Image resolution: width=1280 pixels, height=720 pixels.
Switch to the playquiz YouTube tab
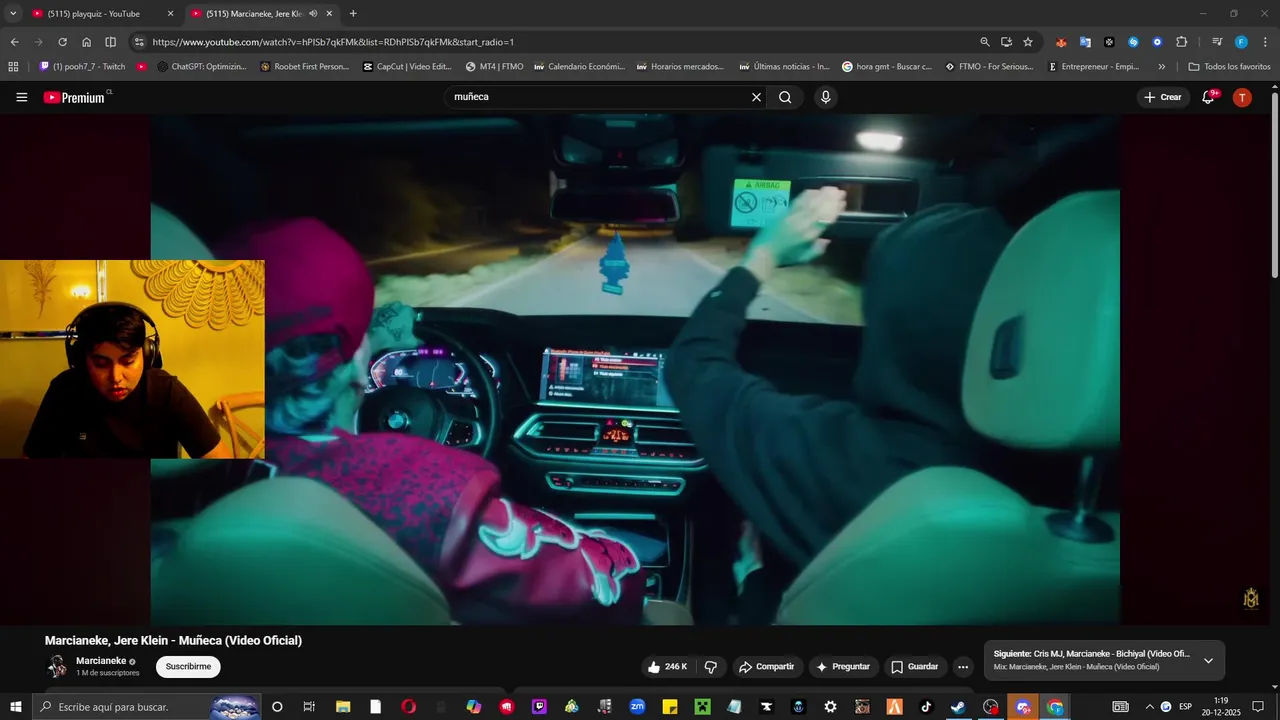(94, 14)
